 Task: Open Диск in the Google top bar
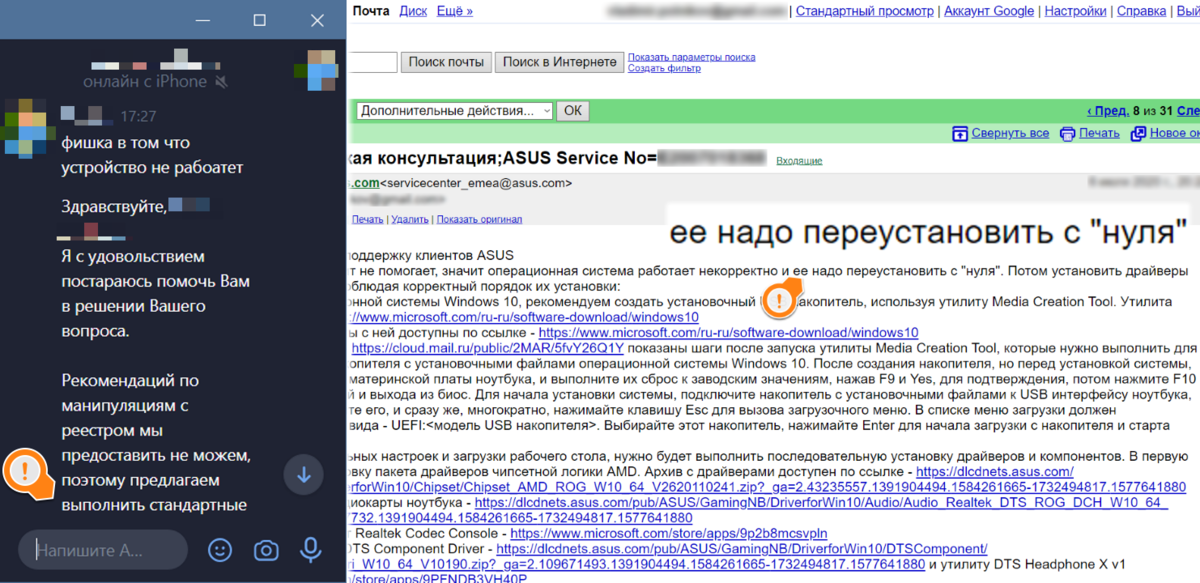pyautogui.click(x=413, y=11)
